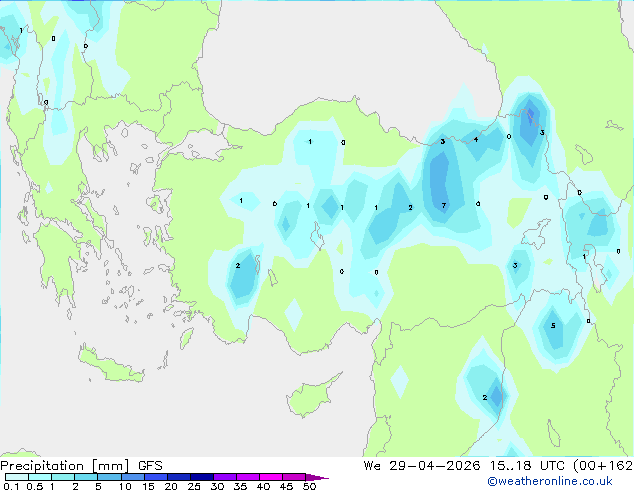Image resolution: width=634 pixels, height=490 pixels.
Task: Click the 15–20 mm blue legend swatch
Action: click(155, 477)
